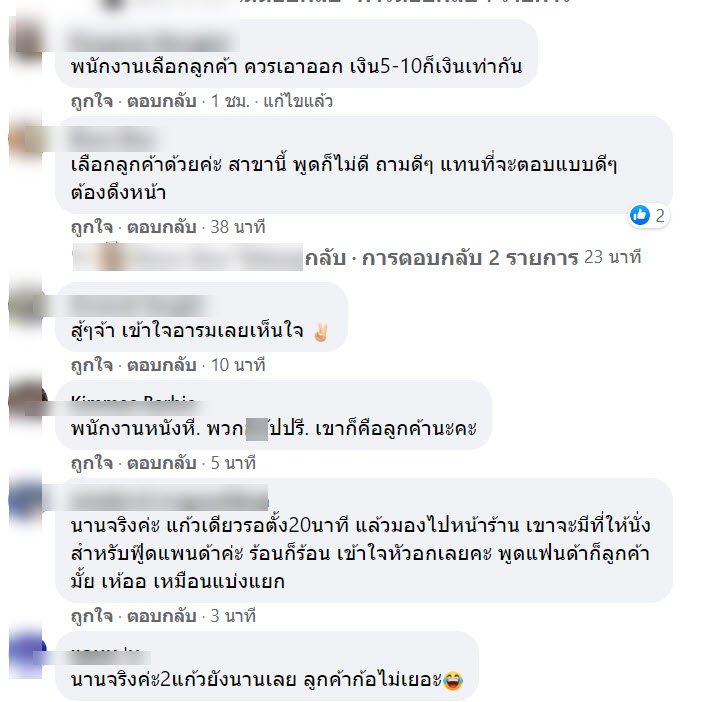Like the comment posted 10 นาที ago
The height and width of the screenshot is (702, 717).
tap(92, 365)
